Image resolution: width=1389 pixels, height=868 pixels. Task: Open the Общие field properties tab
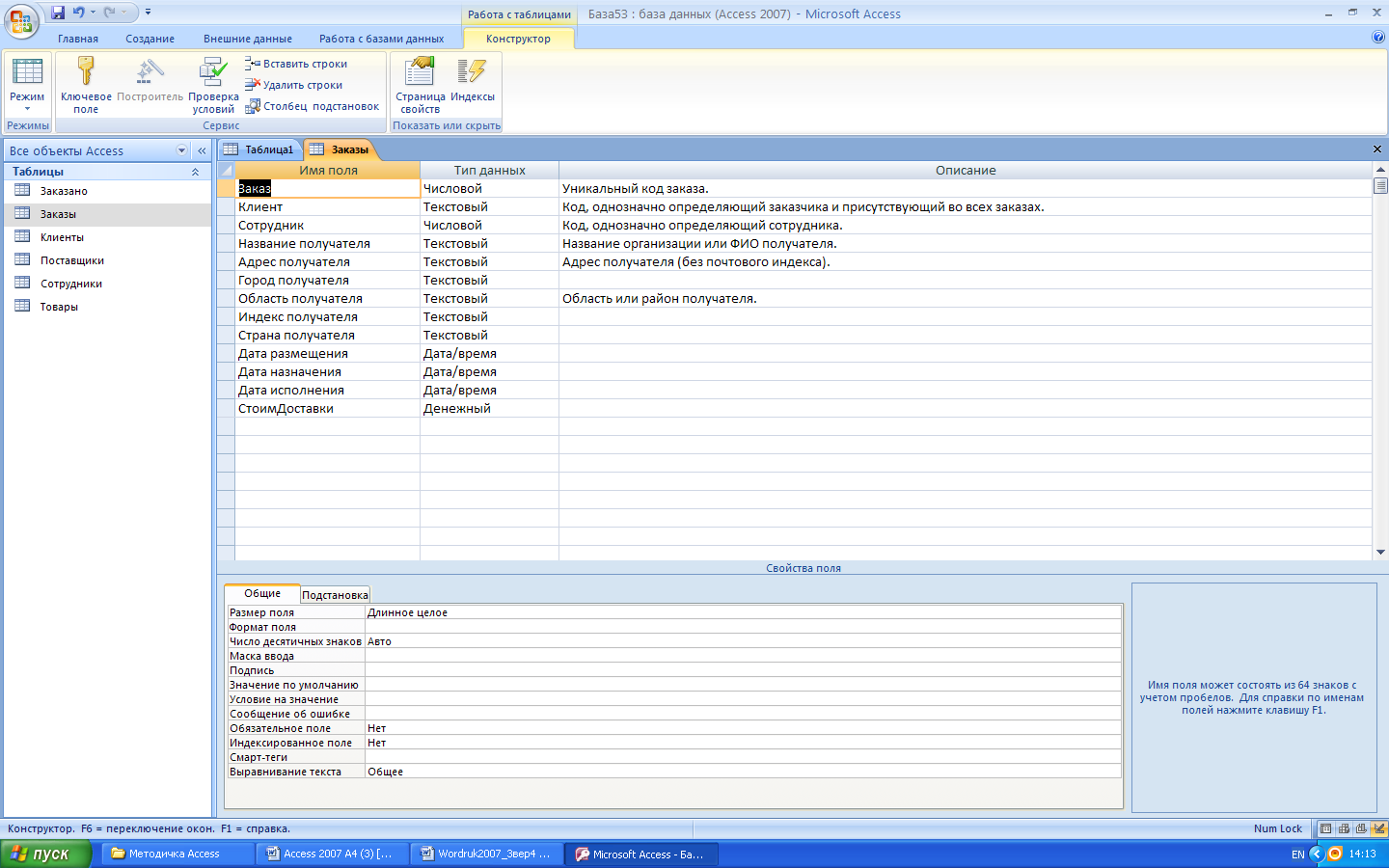[262, 594]
